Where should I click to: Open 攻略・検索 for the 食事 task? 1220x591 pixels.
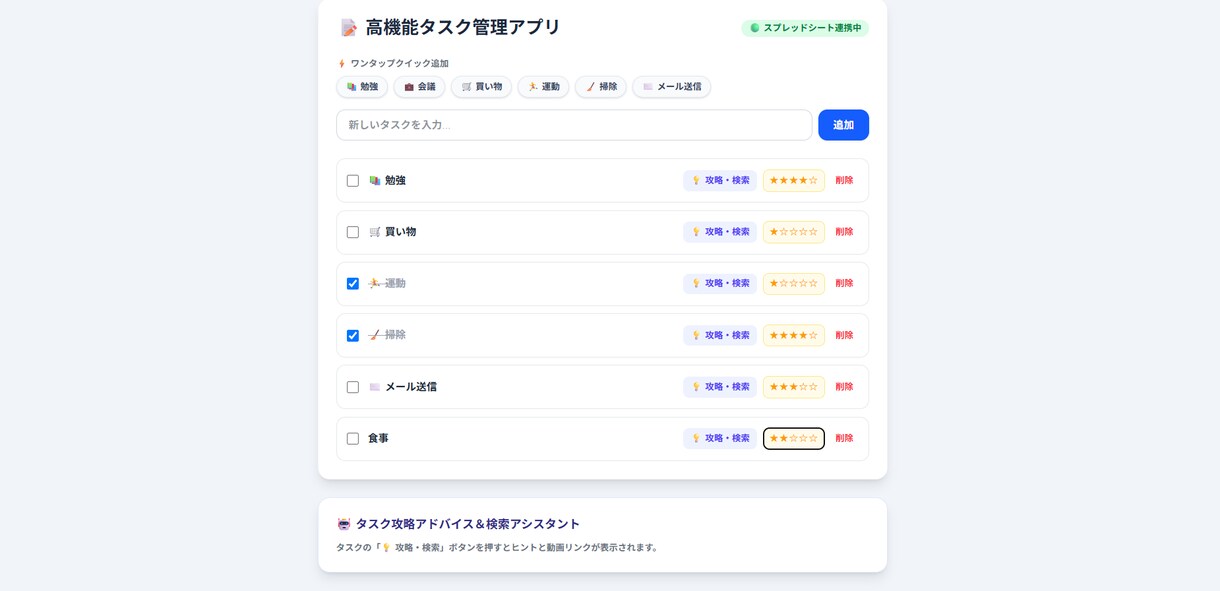click(x=720, y=439)
